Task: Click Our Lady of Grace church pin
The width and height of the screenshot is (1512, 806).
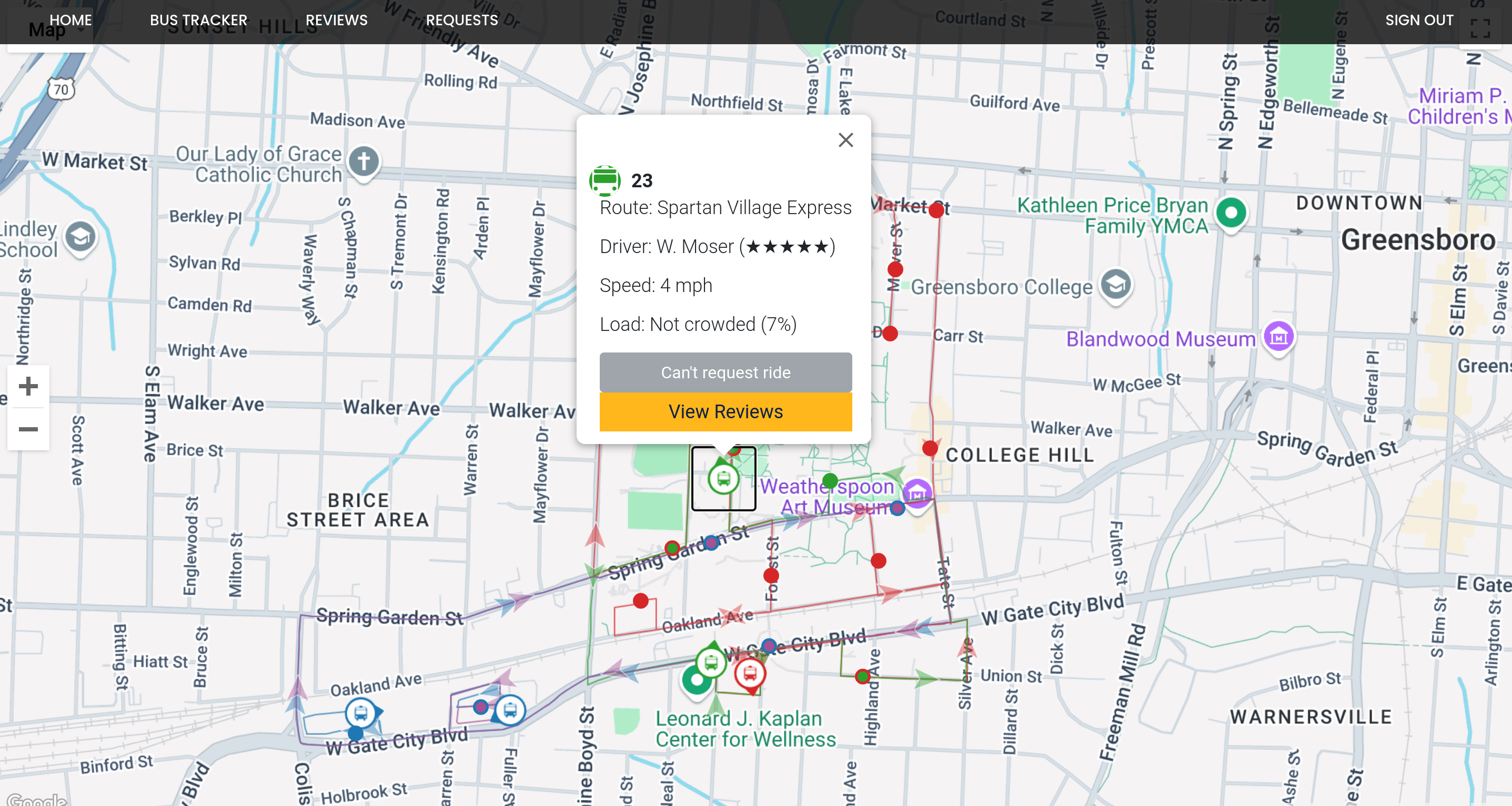Action: pos(364,161)
